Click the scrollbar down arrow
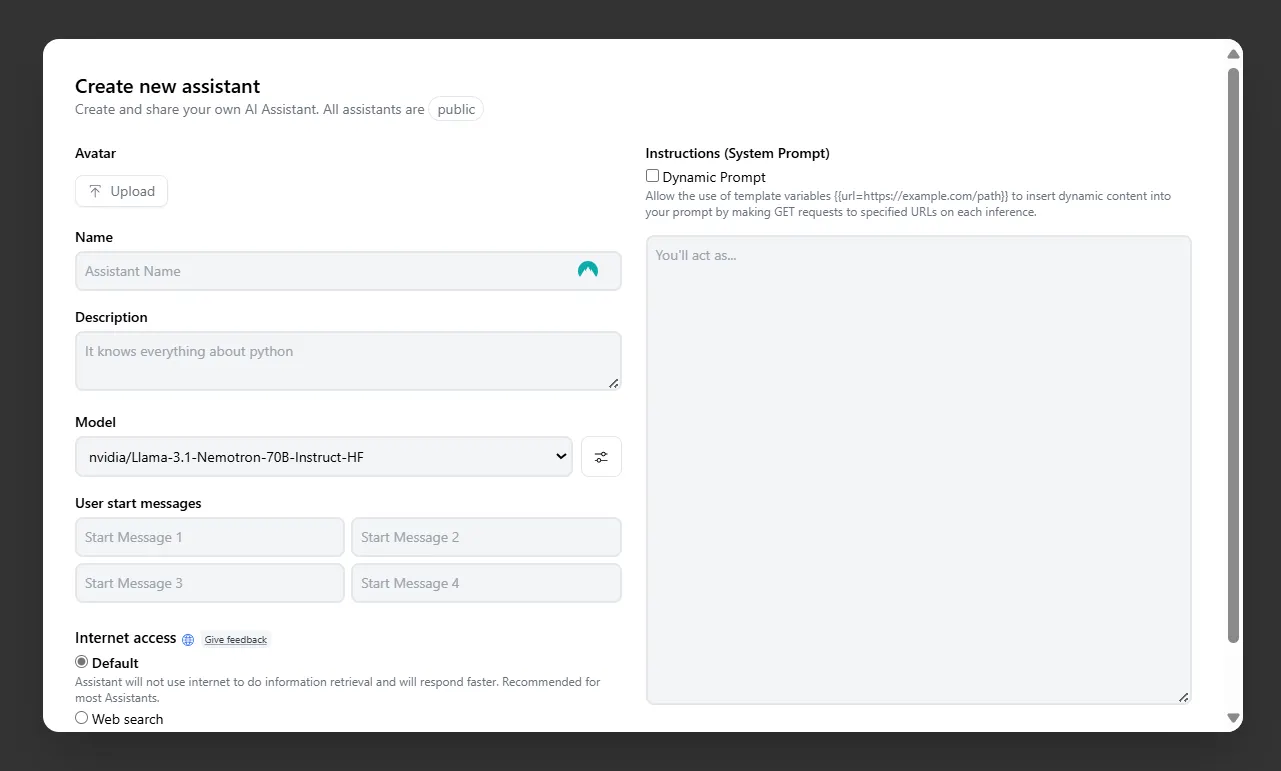Screen dimensions: 1281x771 (x=1233, y=718)
